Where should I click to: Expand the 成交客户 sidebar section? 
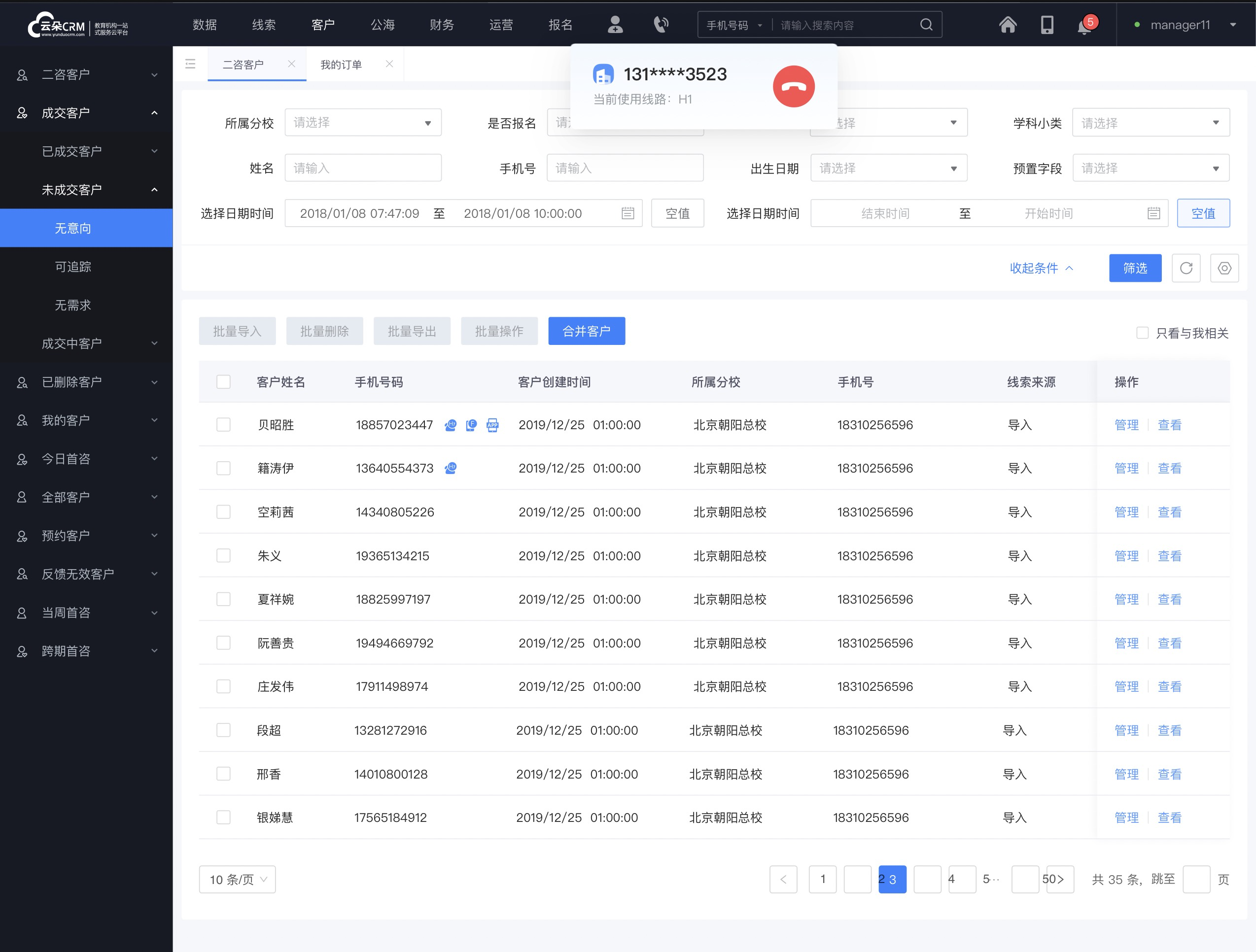point(86,112)
